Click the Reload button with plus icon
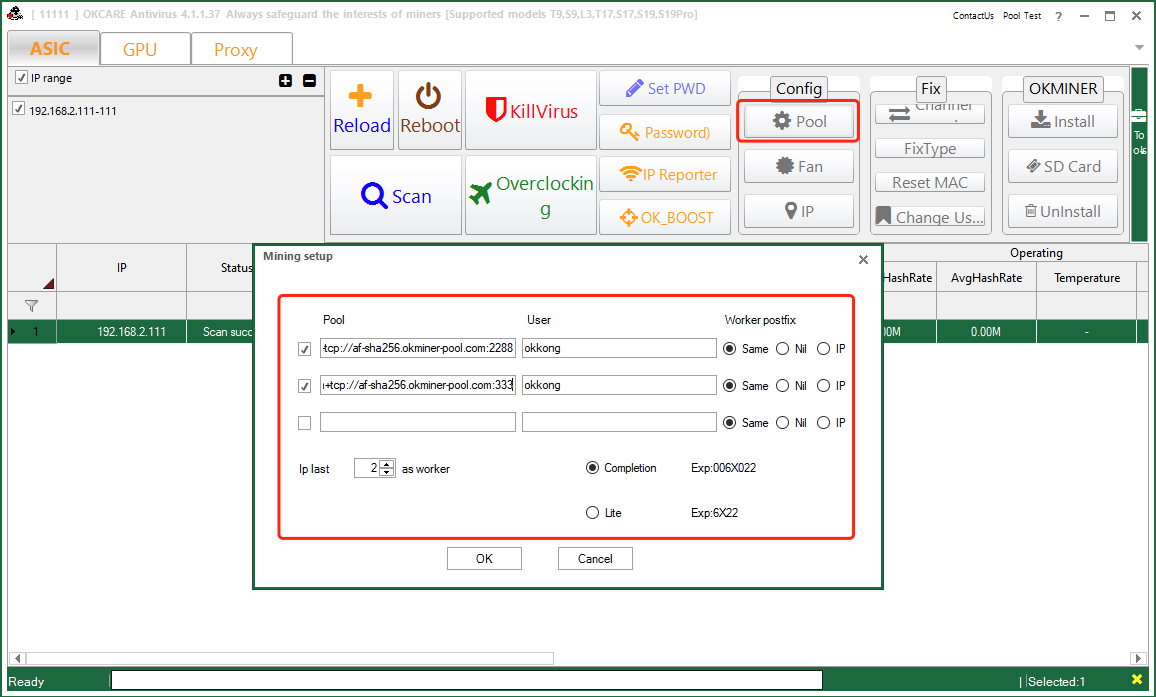 click(x=362, y=110)
